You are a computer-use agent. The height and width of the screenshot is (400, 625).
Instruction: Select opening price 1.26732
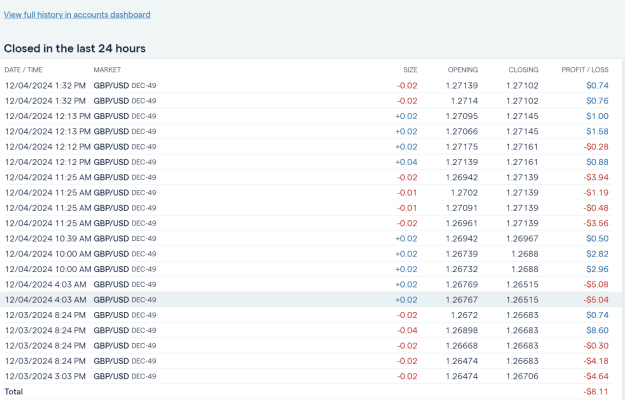tap(462, 269)
